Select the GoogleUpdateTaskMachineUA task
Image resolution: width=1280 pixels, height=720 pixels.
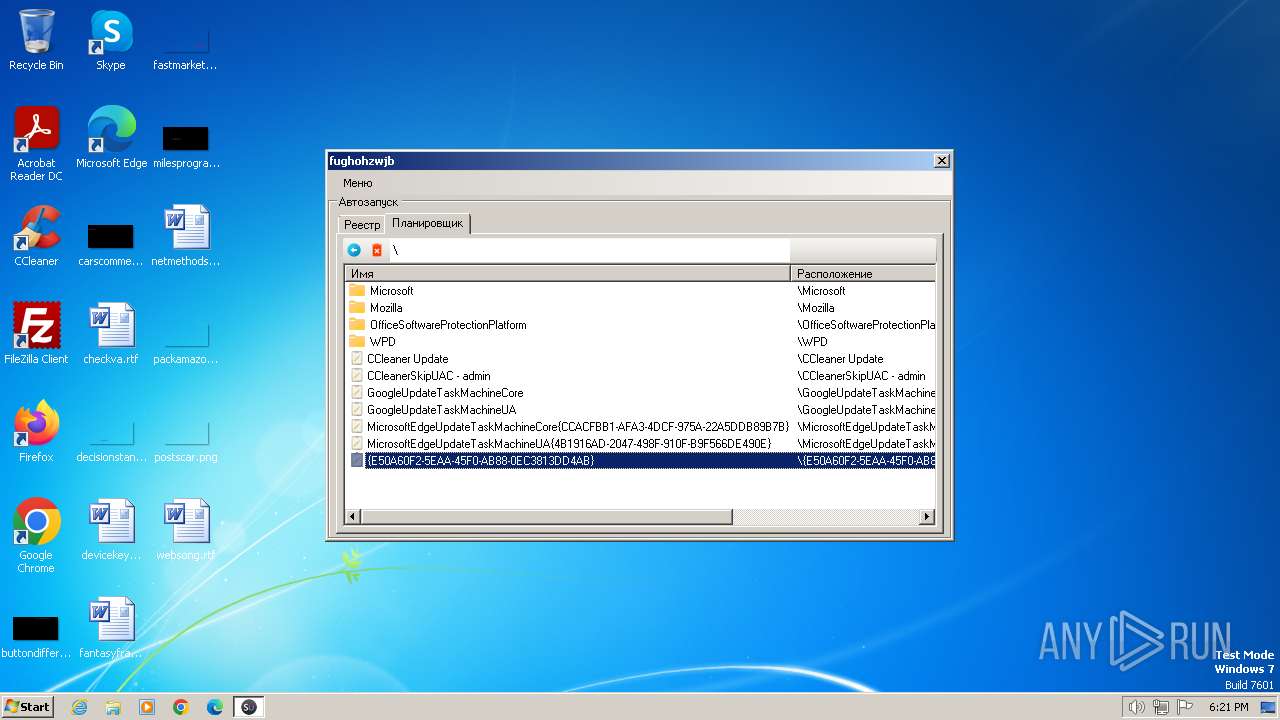[640, 410]
